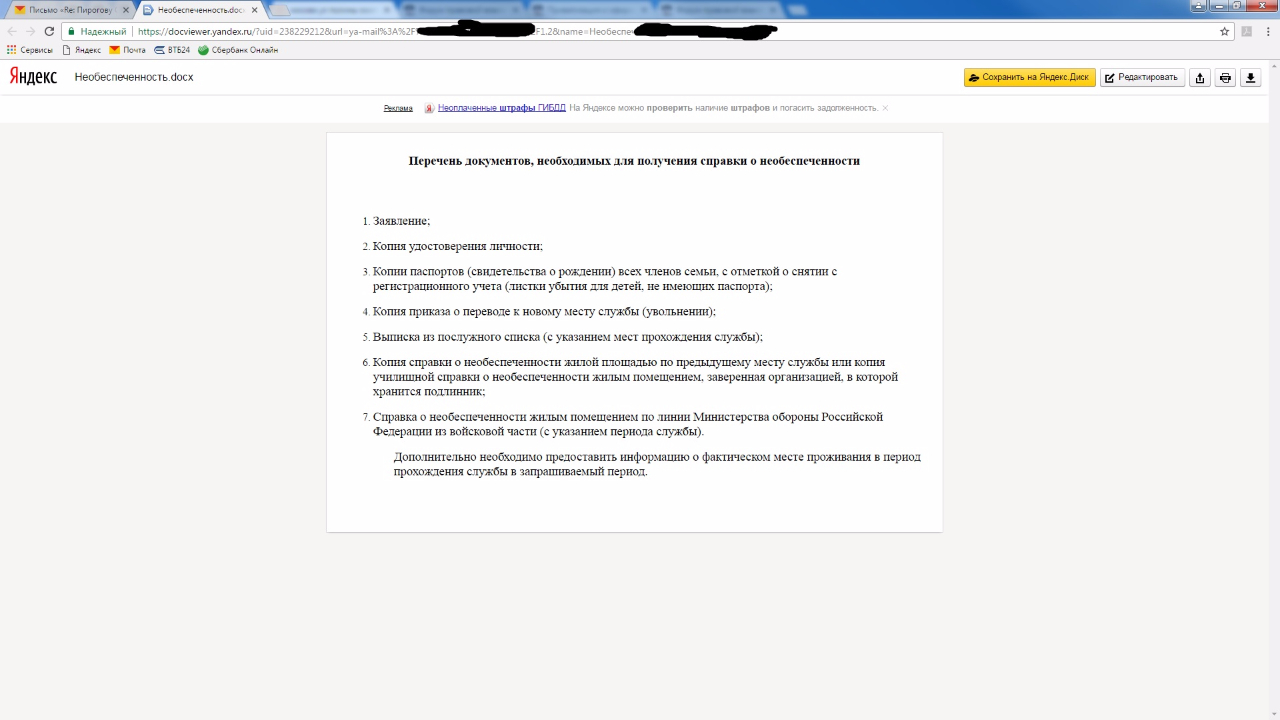Screen dimensions: 1280x720
Task: Open Неоплаченные штрафы ГИБДД link
Action: click(501, 108)
